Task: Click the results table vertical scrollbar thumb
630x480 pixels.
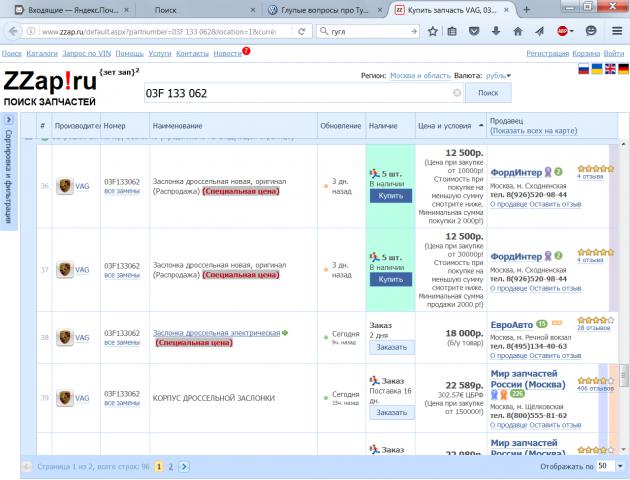Action: [623, 376]
